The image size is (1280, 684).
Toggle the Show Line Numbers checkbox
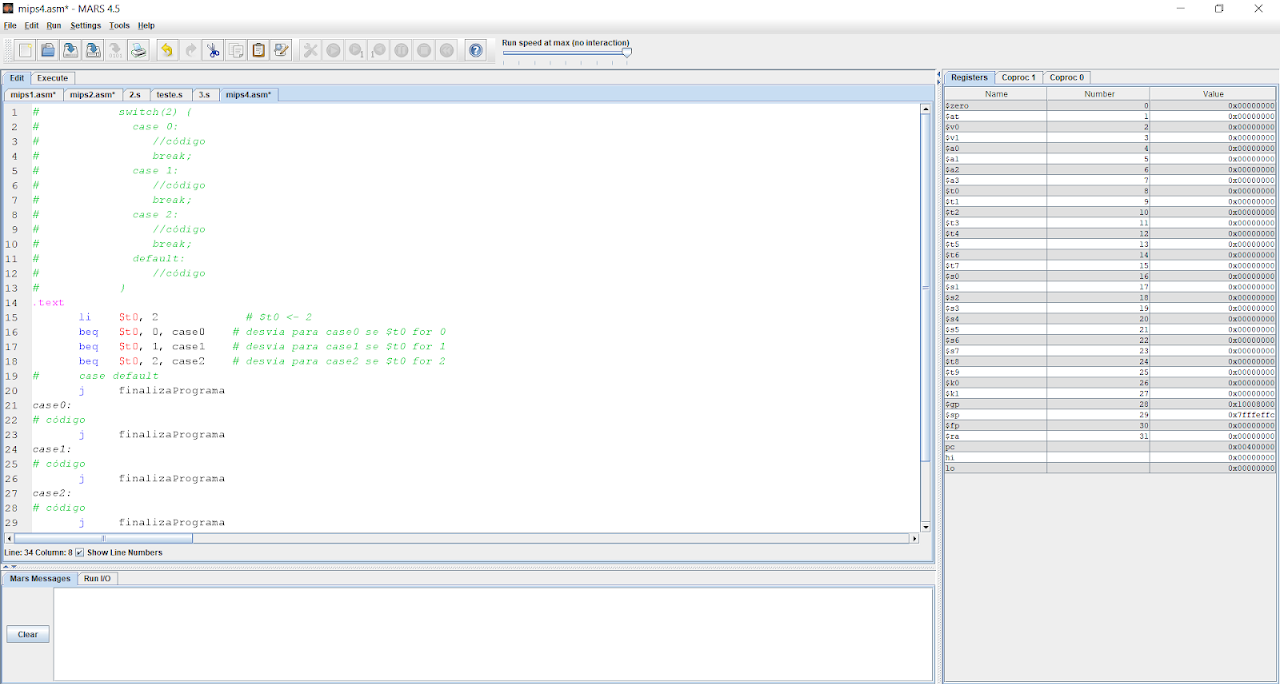tap(80, 552)
